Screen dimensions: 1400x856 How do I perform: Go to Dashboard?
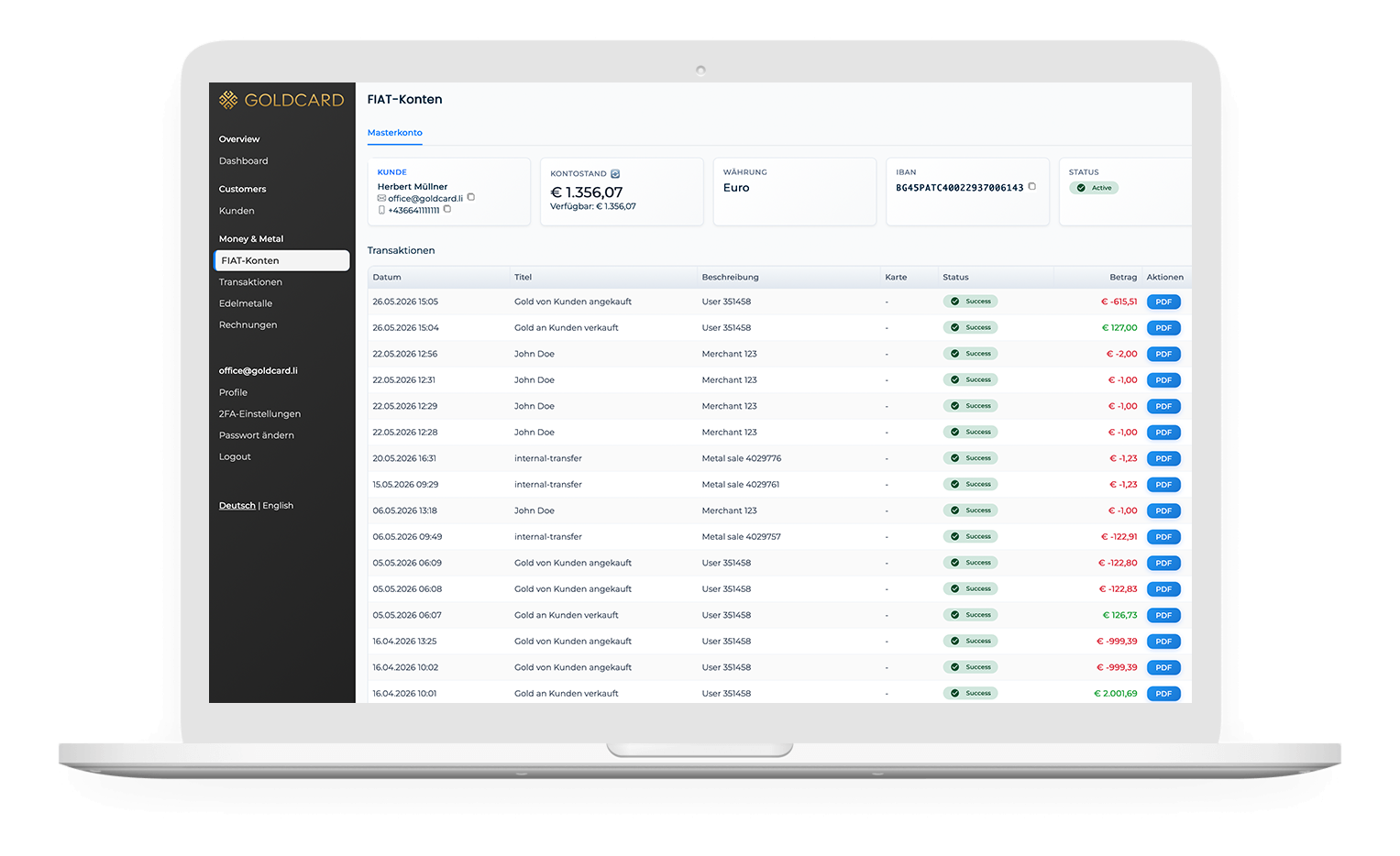click(244, 161)
